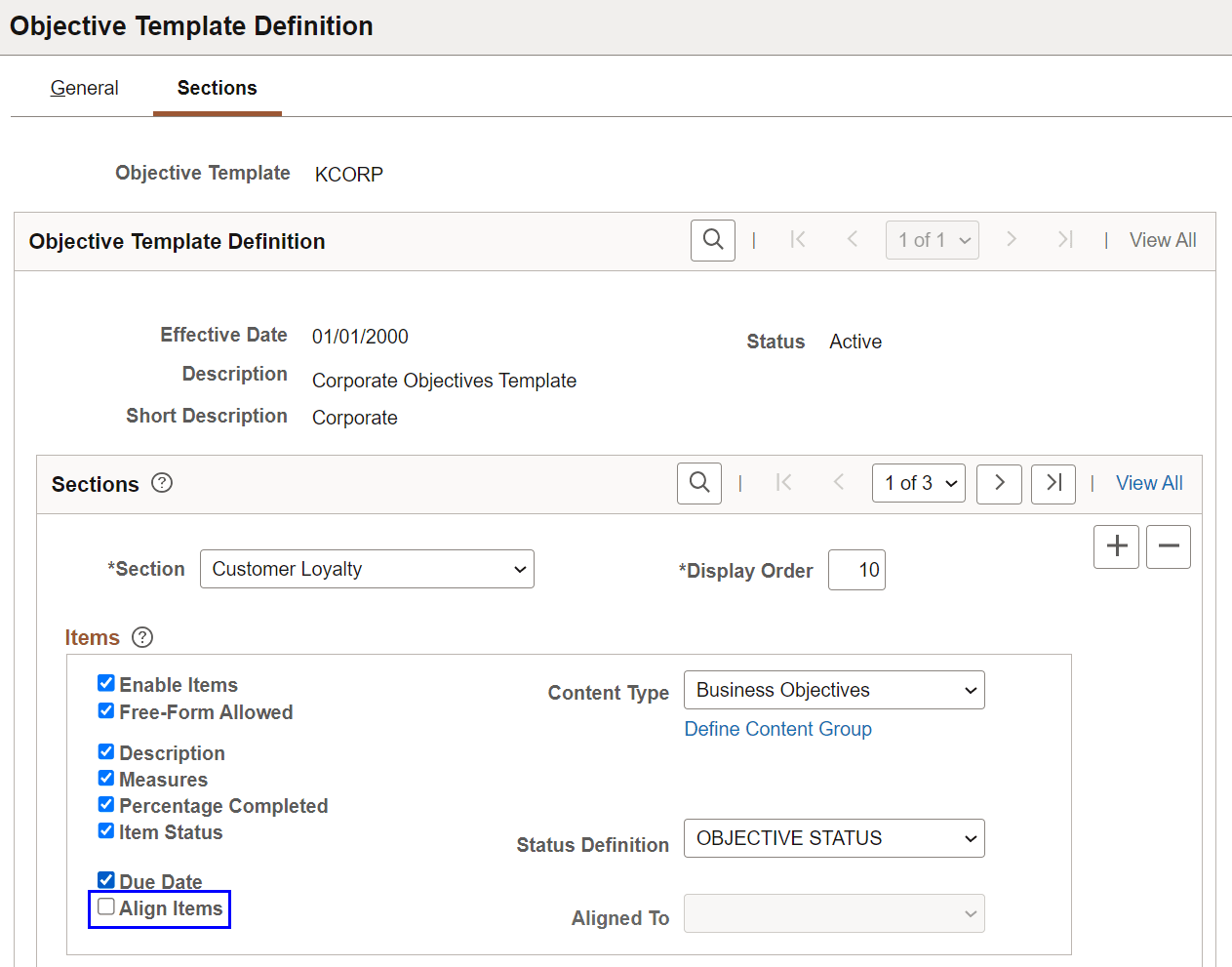The image size is (1232, 967).
Task: Select the Sections tab
Action: pyautogui.click(x=217, y=88)
